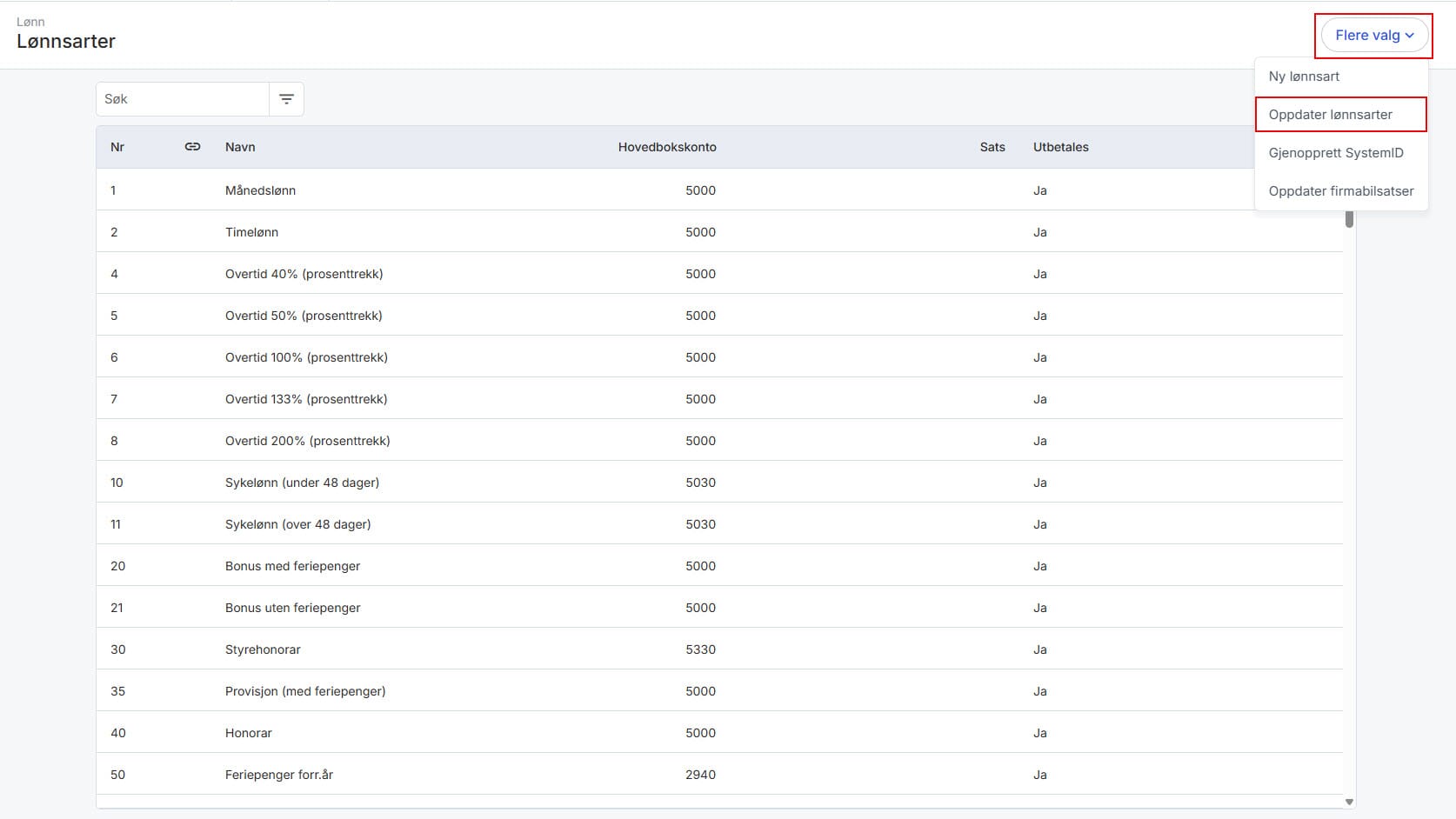Click the Utbetales column header
This screenshot has width=1456, height=819.
point(1060,147)
